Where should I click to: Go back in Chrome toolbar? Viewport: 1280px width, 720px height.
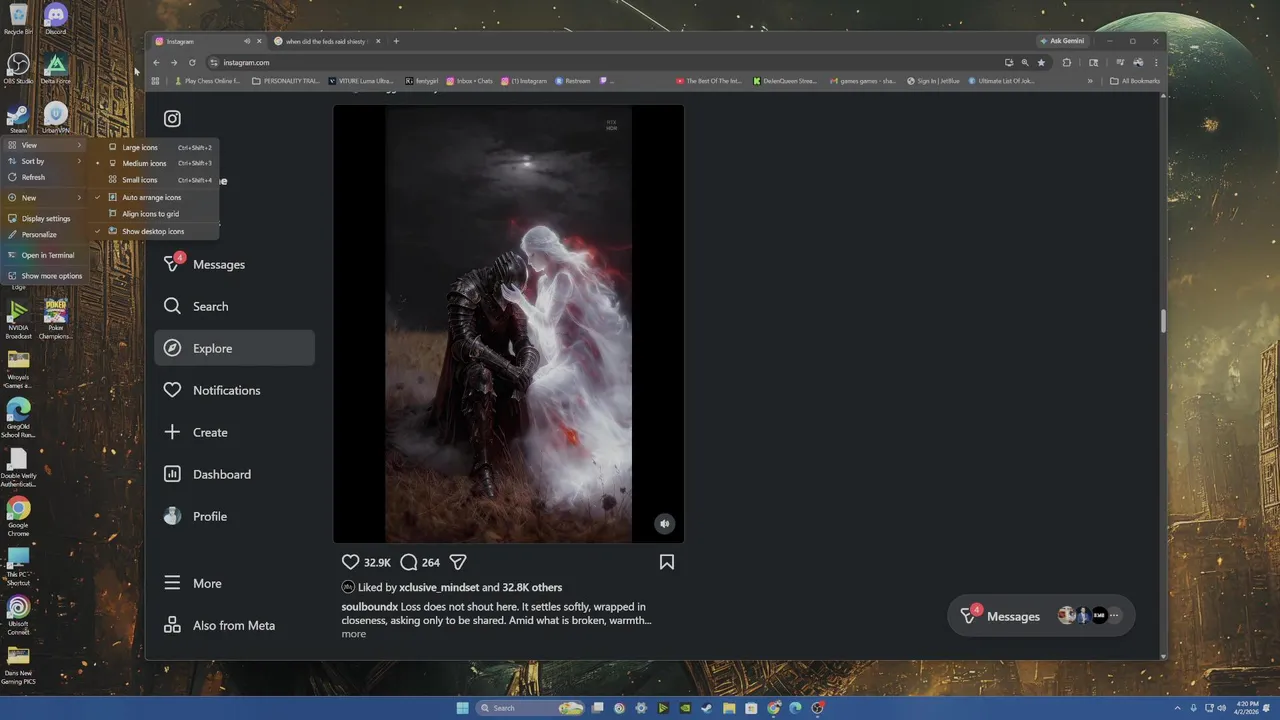156,62
